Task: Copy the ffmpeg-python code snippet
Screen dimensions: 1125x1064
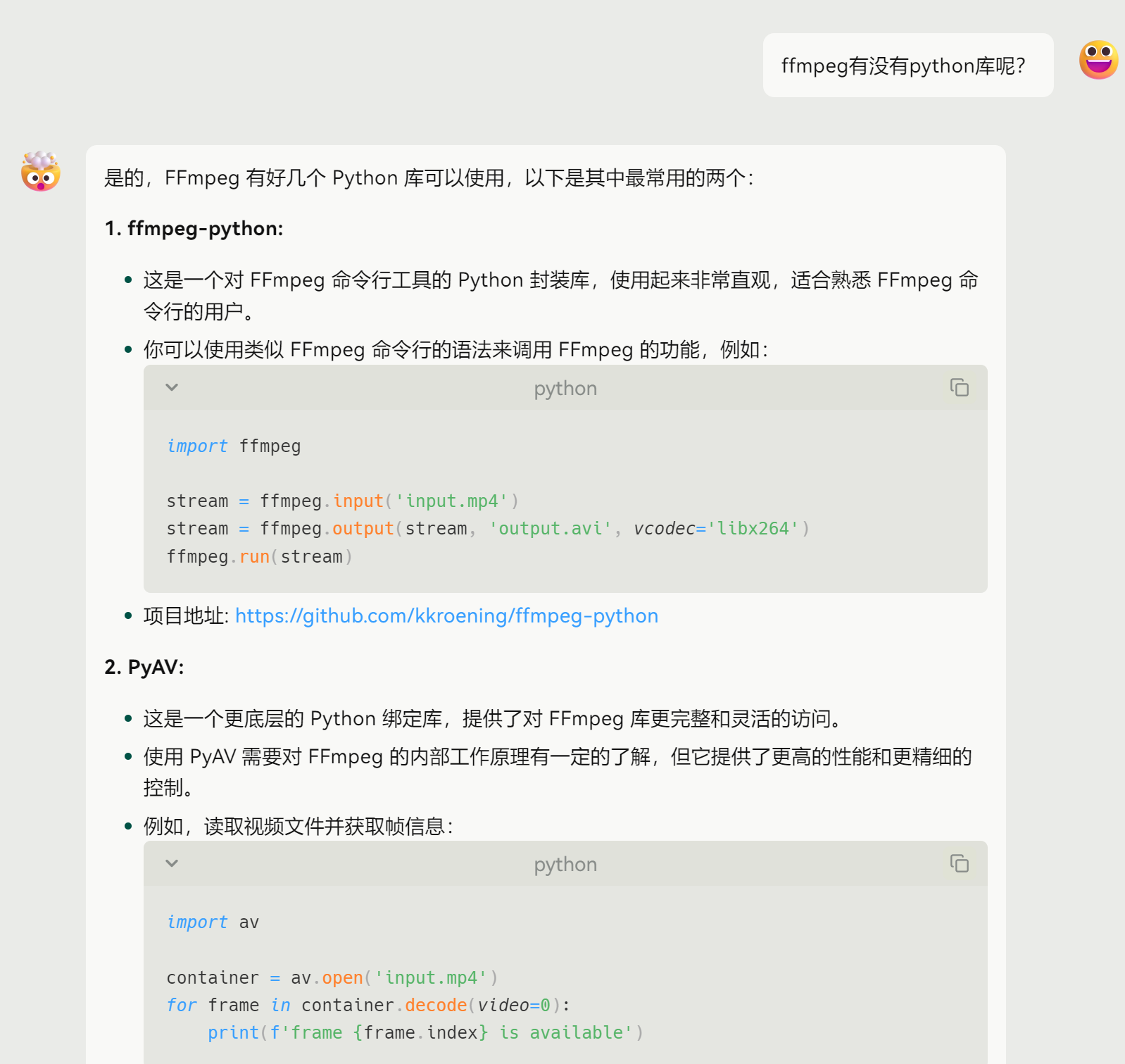Action: (959, 387)
